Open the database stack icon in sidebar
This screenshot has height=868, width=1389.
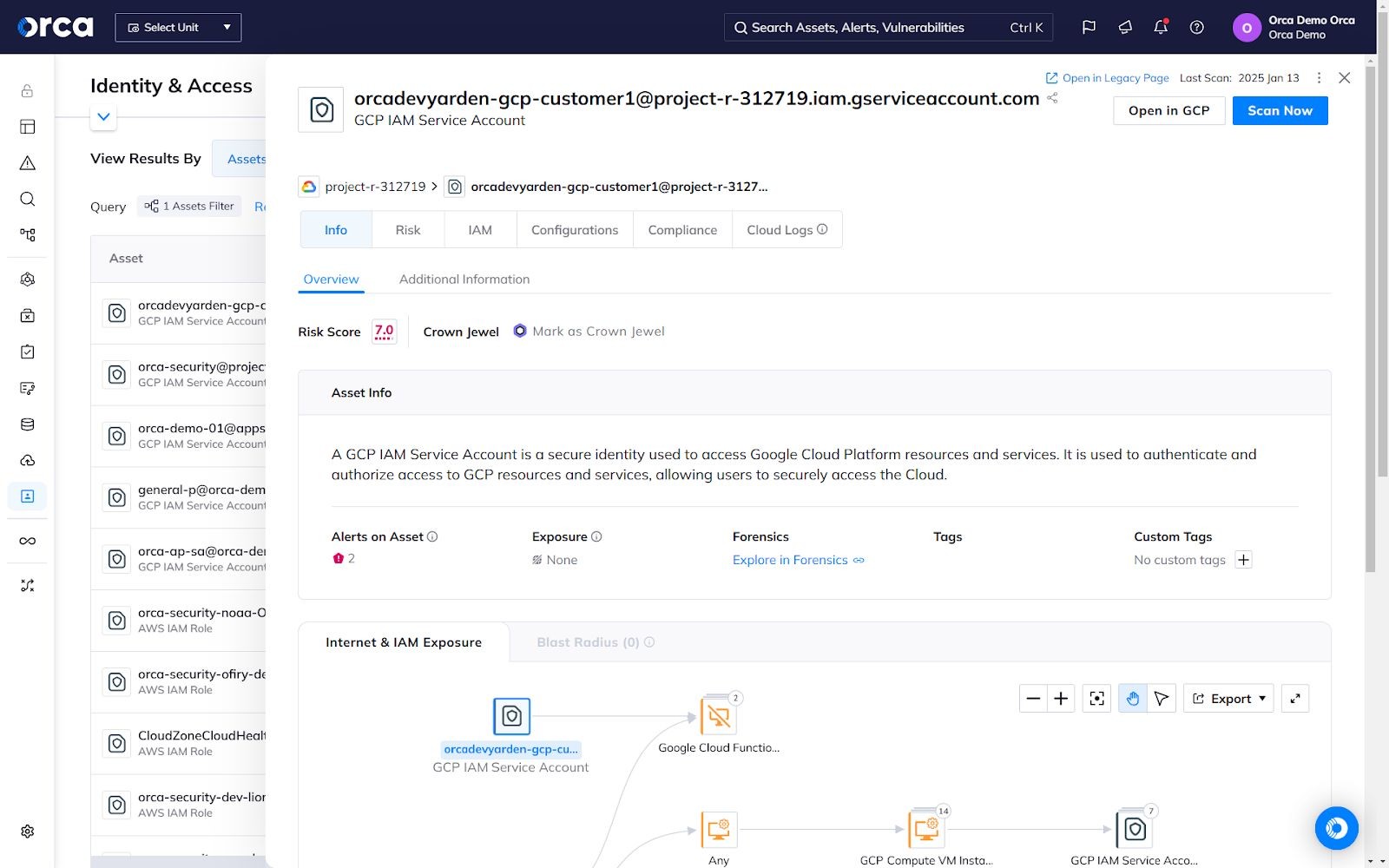[x=27, y=424]
